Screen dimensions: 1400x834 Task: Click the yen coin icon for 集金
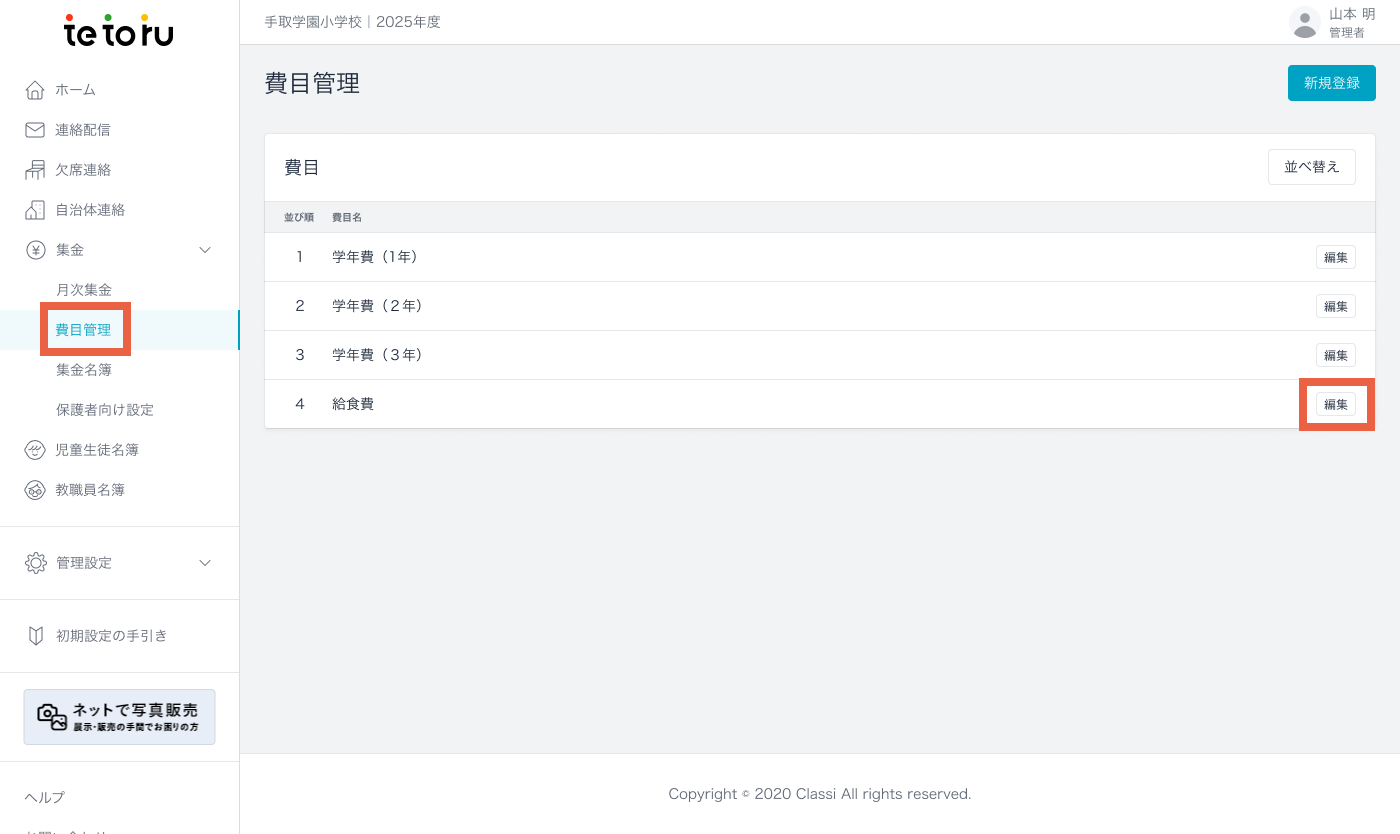[35, 250]
